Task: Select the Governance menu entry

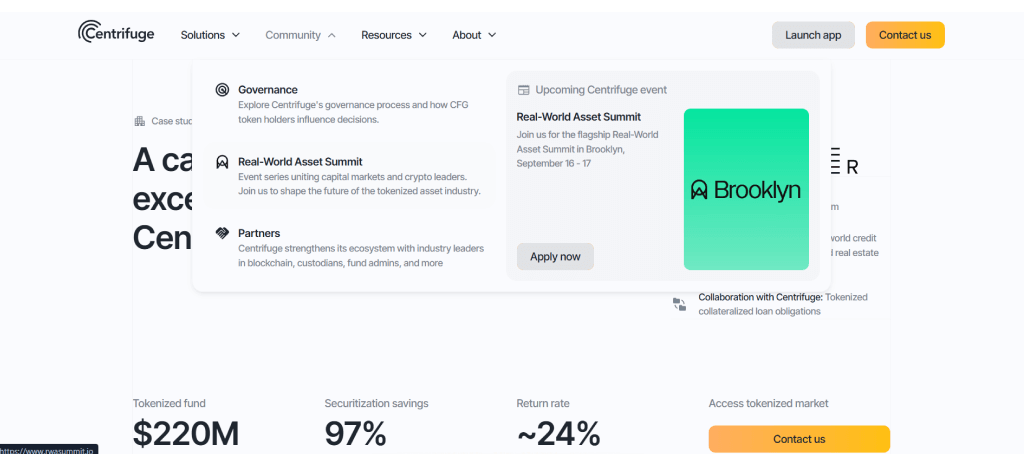Action: [x=267, y=90]
